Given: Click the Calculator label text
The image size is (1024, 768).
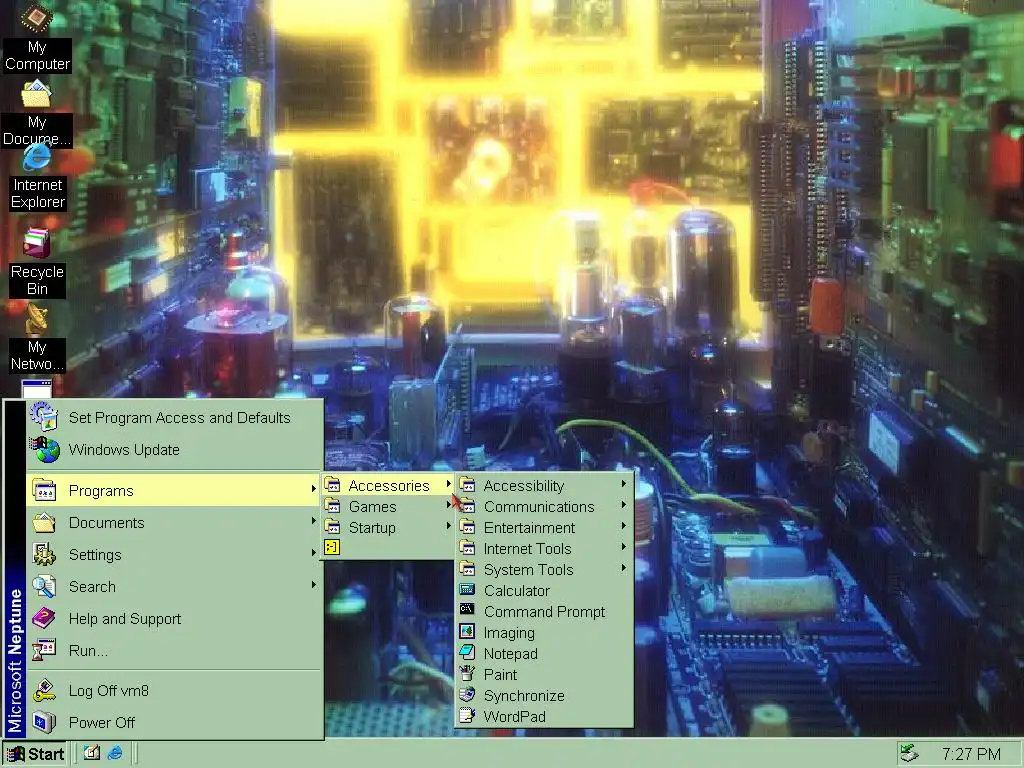Looking at the screenshot, I should (517, 590).
